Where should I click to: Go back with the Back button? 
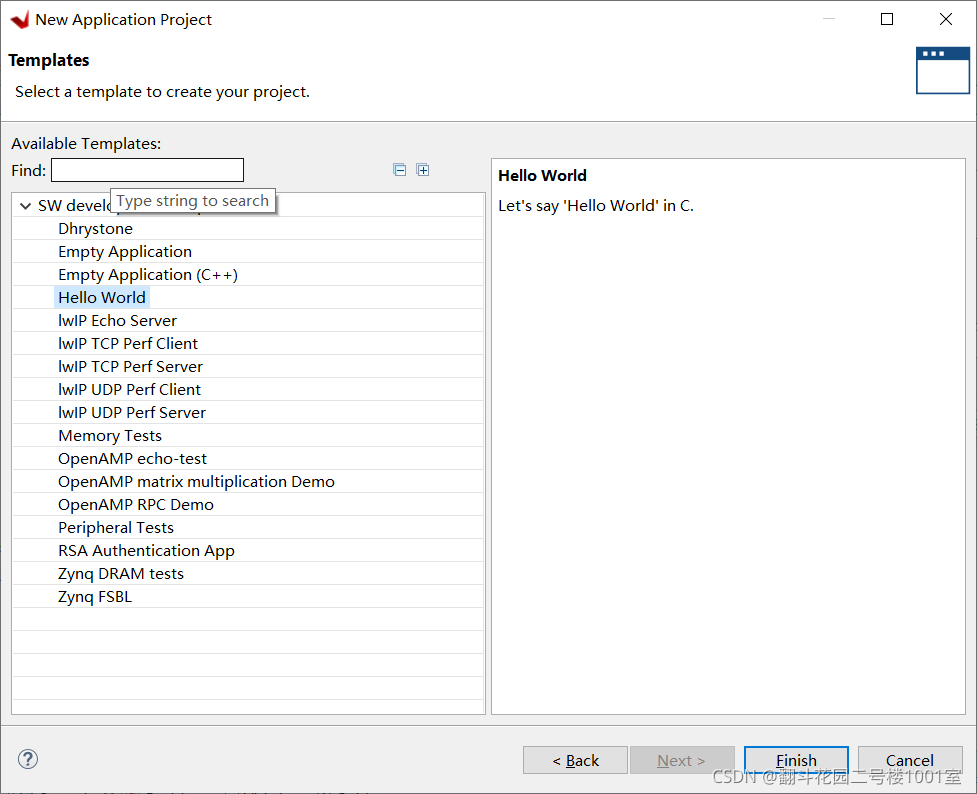(x=575, y=760)
